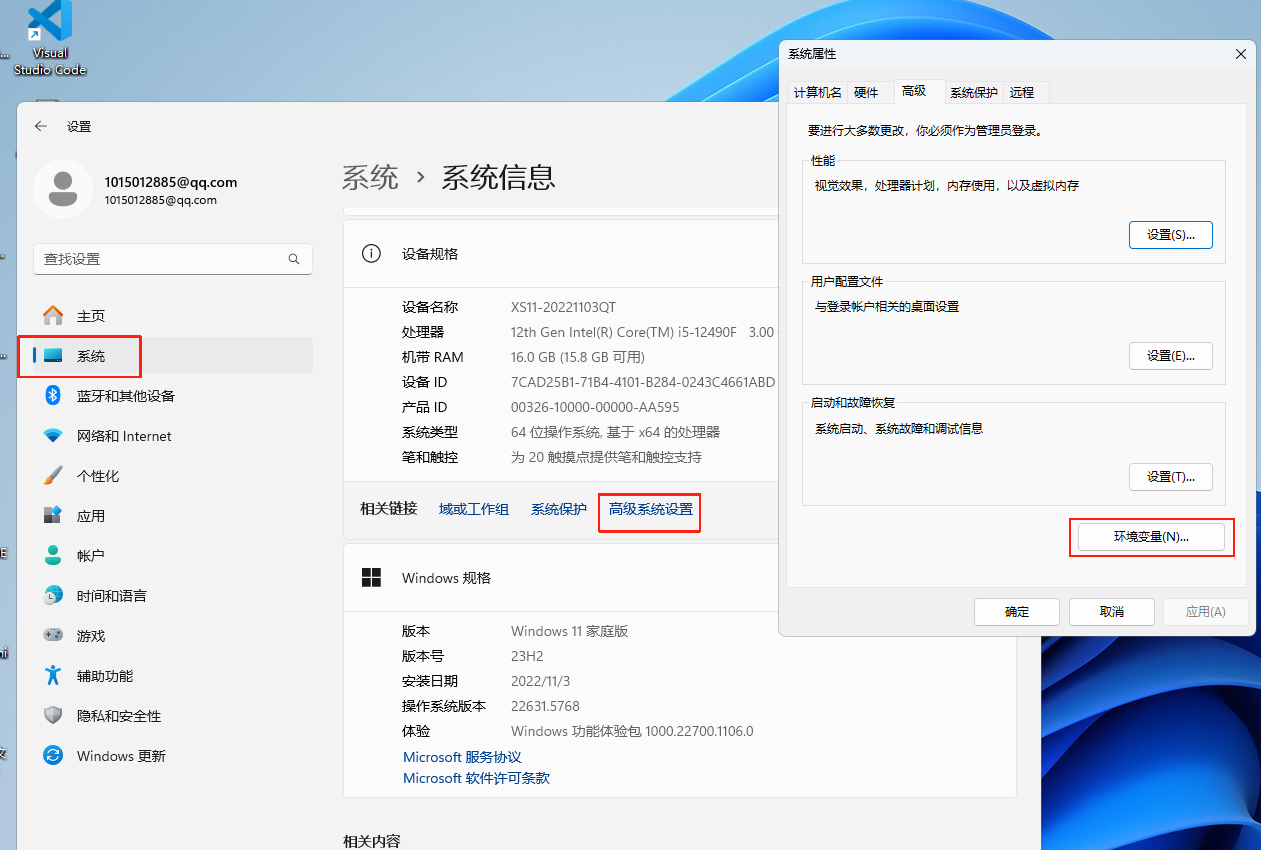Open 高级系统设置 link

650,509
